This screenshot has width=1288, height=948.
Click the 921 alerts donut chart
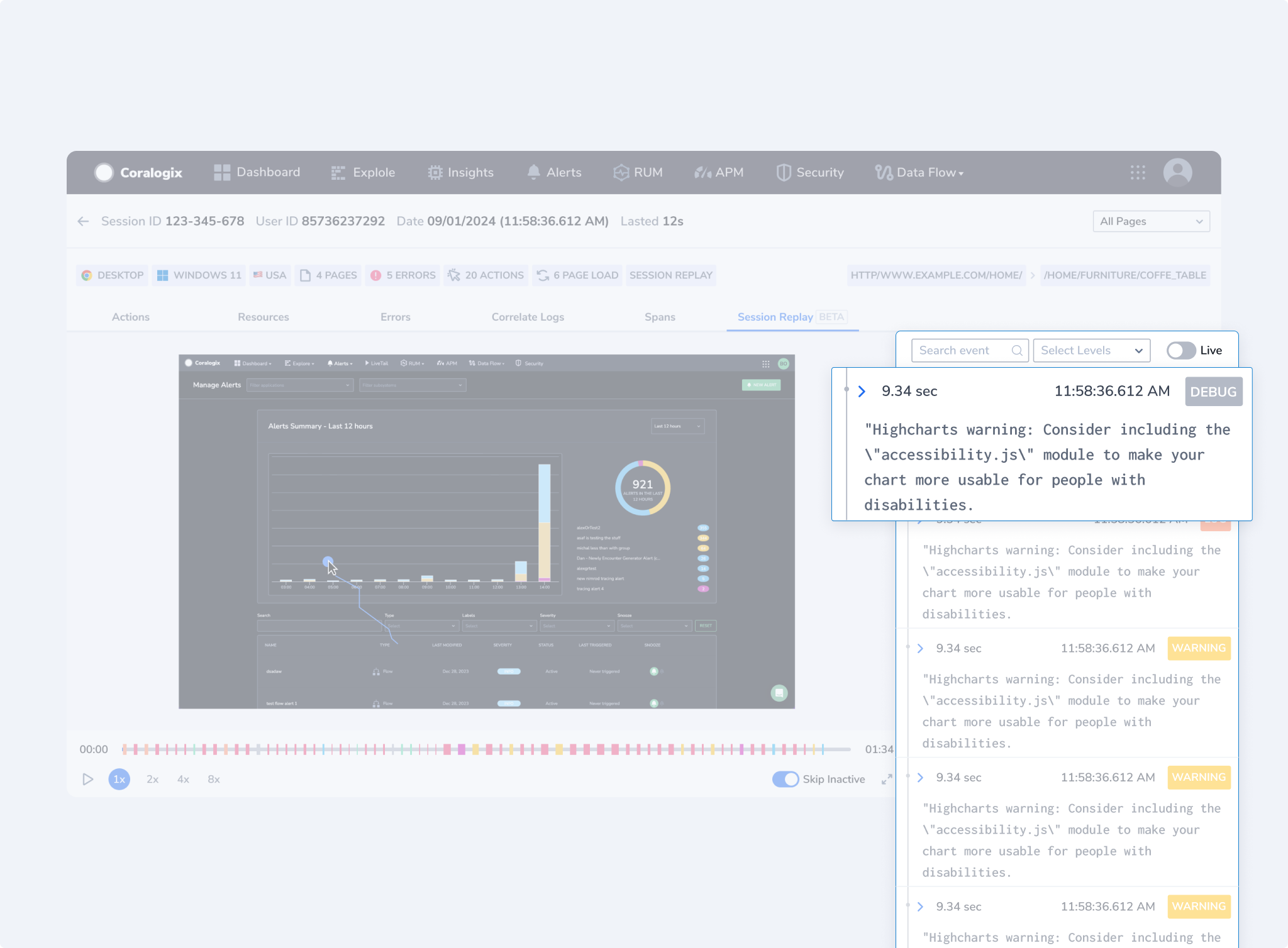coord(643,488)
